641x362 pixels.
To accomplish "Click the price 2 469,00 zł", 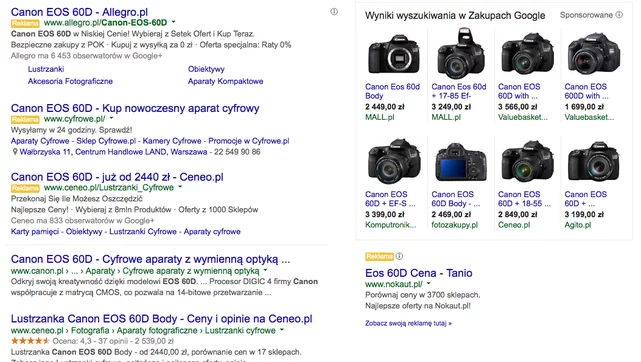I will tap(451, 214).
